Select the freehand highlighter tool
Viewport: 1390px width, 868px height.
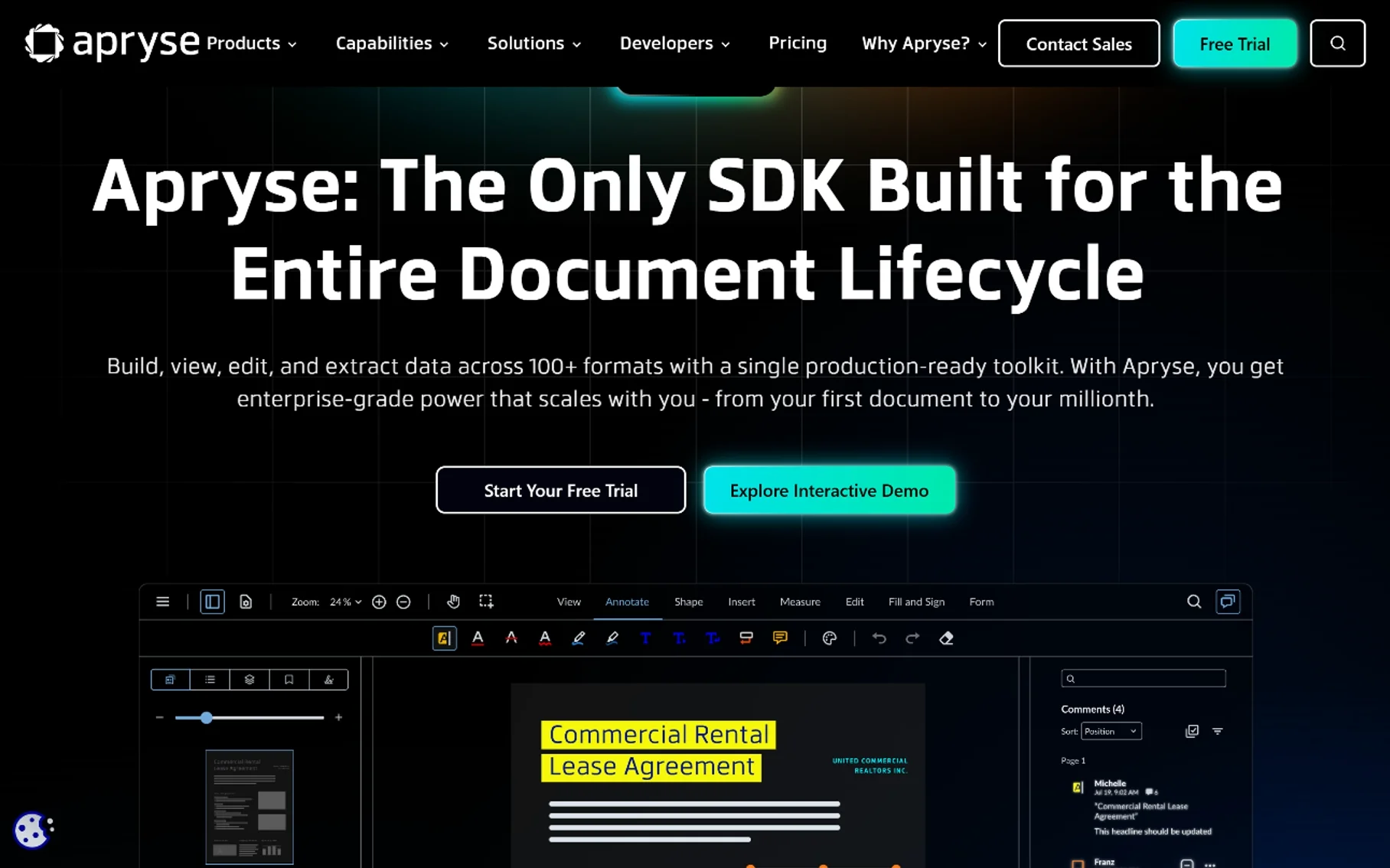(x=612, y=638)
